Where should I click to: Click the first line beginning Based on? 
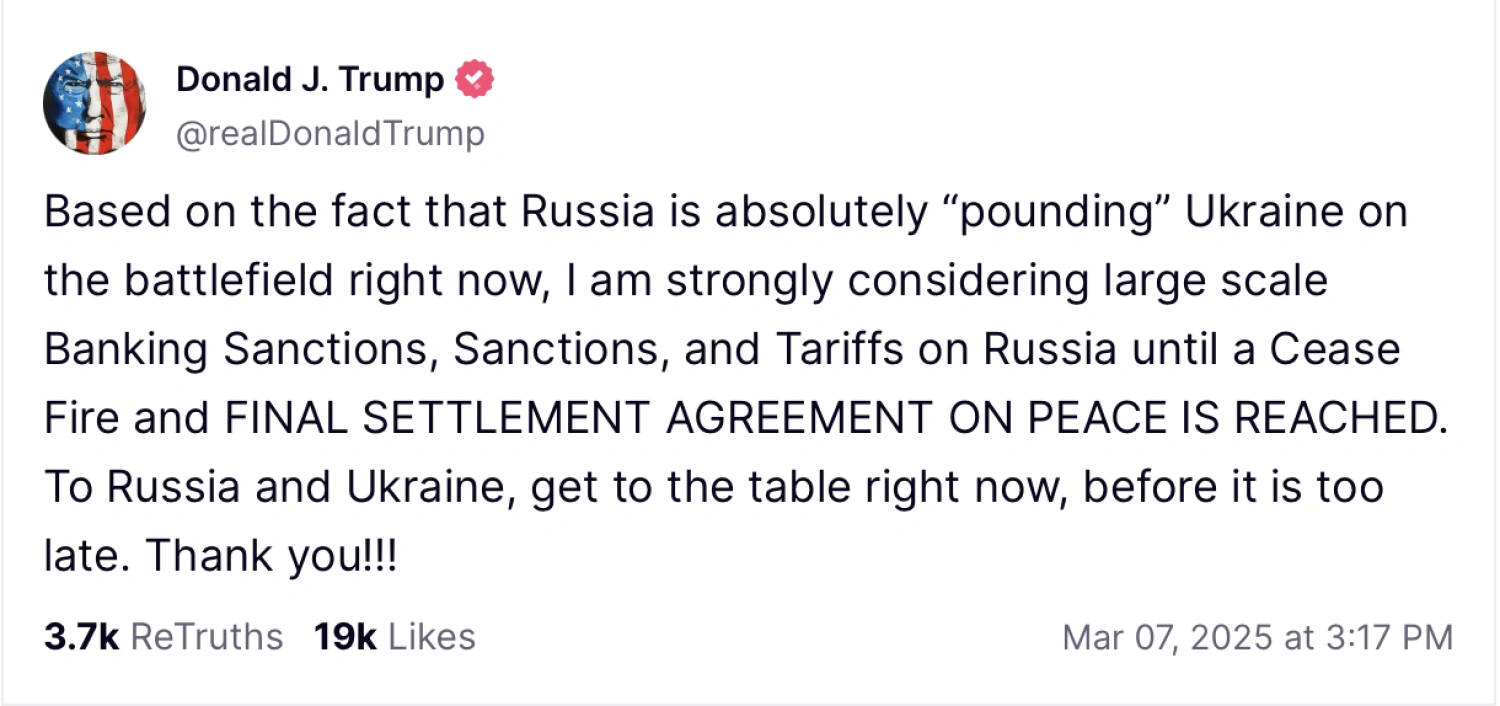click(725, 213)
